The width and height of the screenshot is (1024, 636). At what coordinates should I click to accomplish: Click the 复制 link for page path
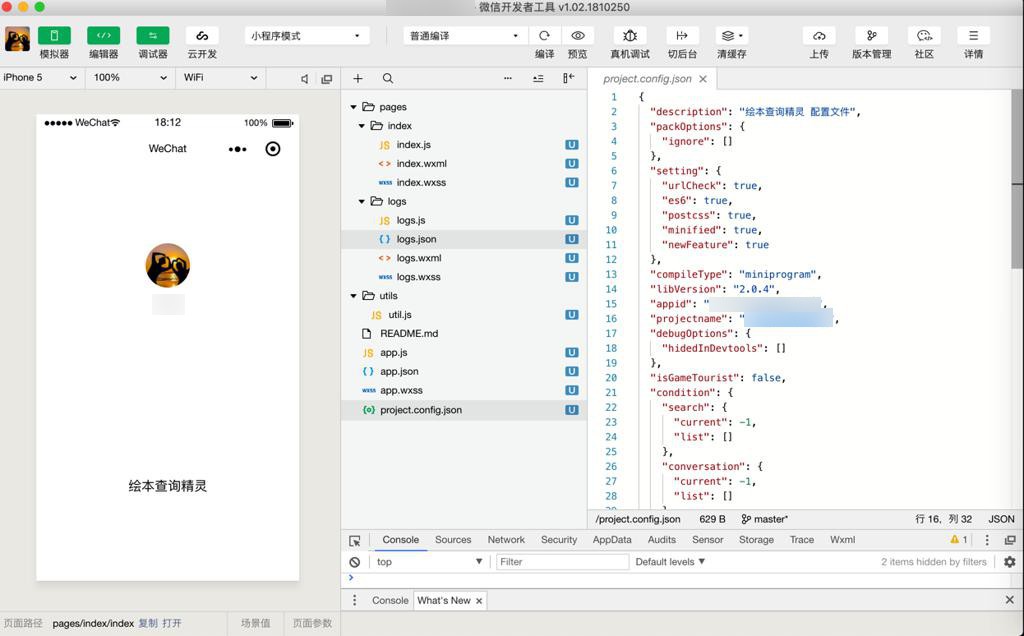pos(148,624)
